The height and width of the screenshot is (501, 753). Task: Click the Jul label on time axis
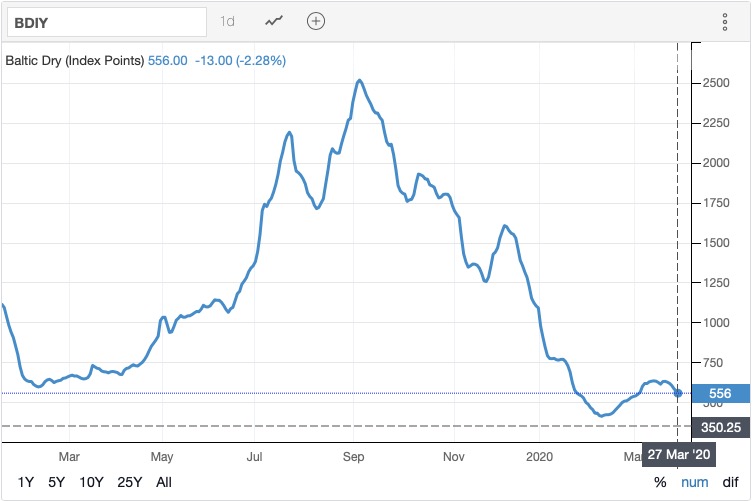coord(255,456)
